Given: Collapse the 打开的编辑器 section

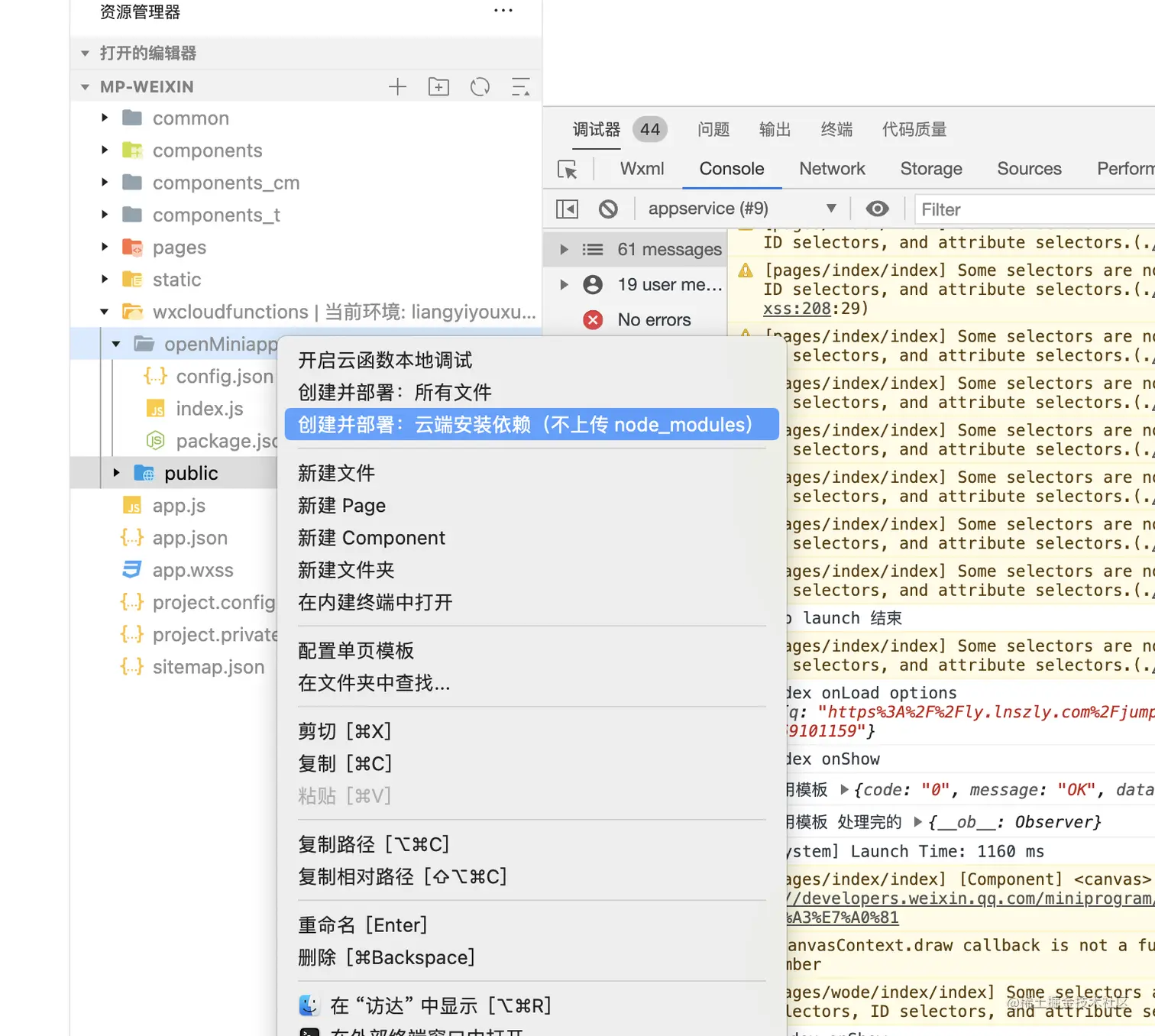Looking at the screenshot, I should pos(85,53).
